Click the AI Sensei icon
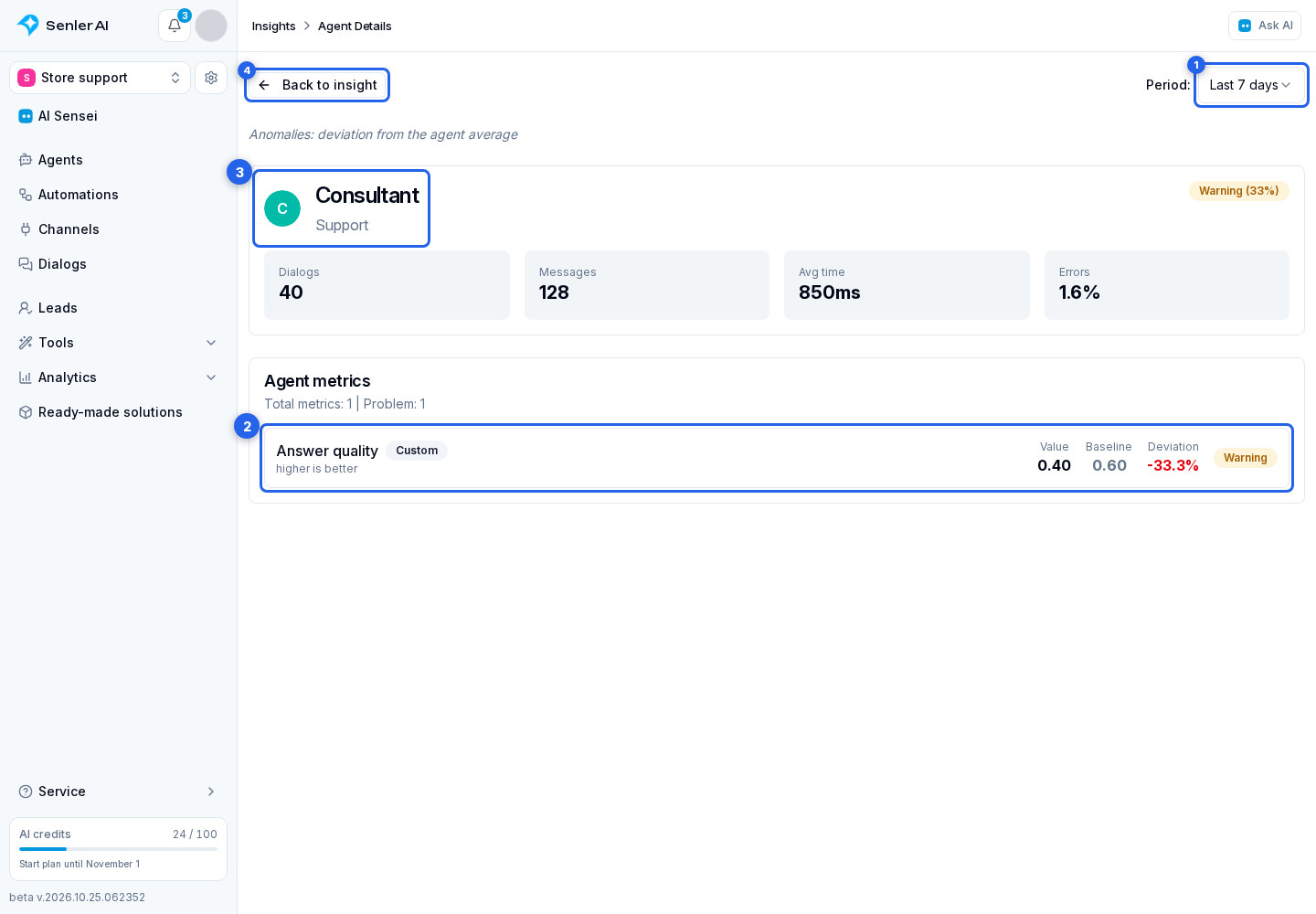Screen dimensions: 1316x914 click(x=26, y=116)
